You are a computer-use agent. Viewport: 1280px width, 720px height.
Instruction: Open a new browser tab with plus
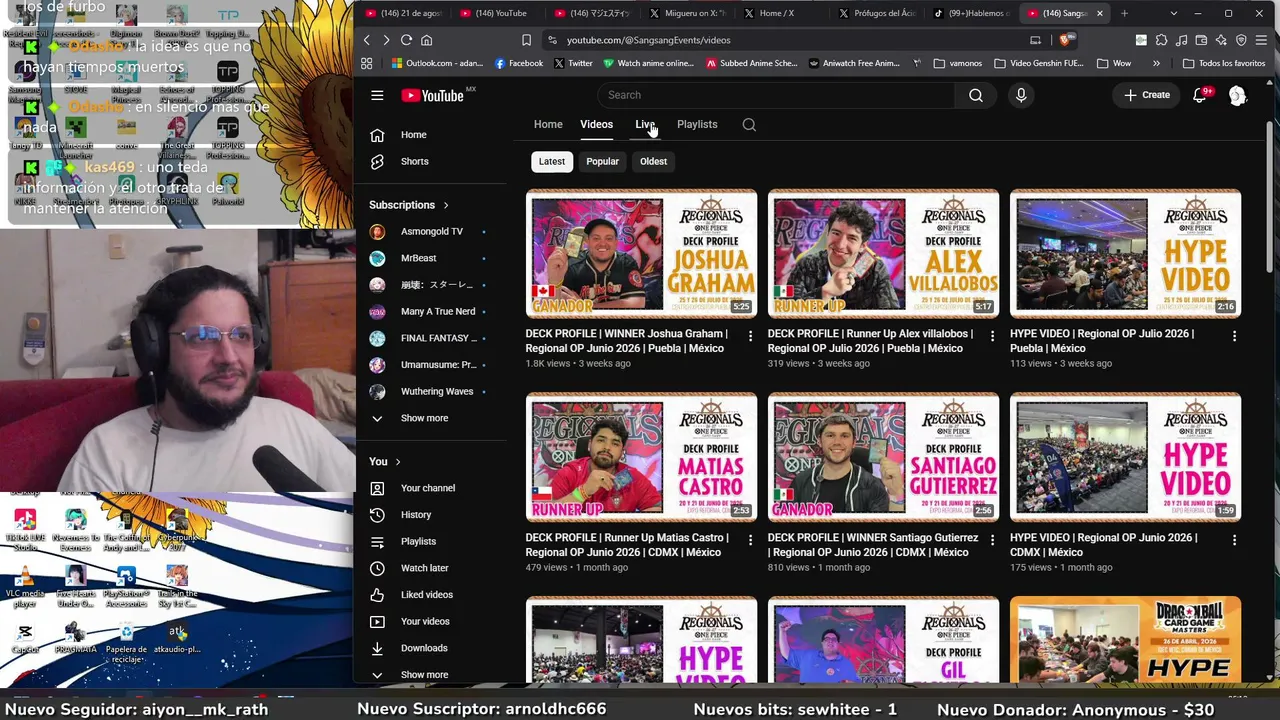(1124, 13)
